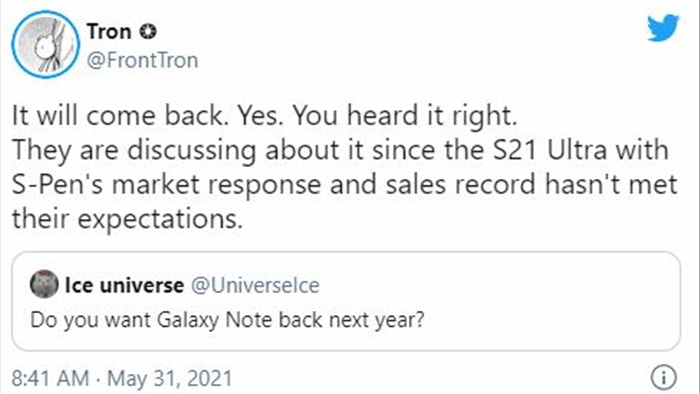The width and height of the screenshot is (700, 394).
Task: Open Tron's profile avatar picture
Action: coord(46,45)
